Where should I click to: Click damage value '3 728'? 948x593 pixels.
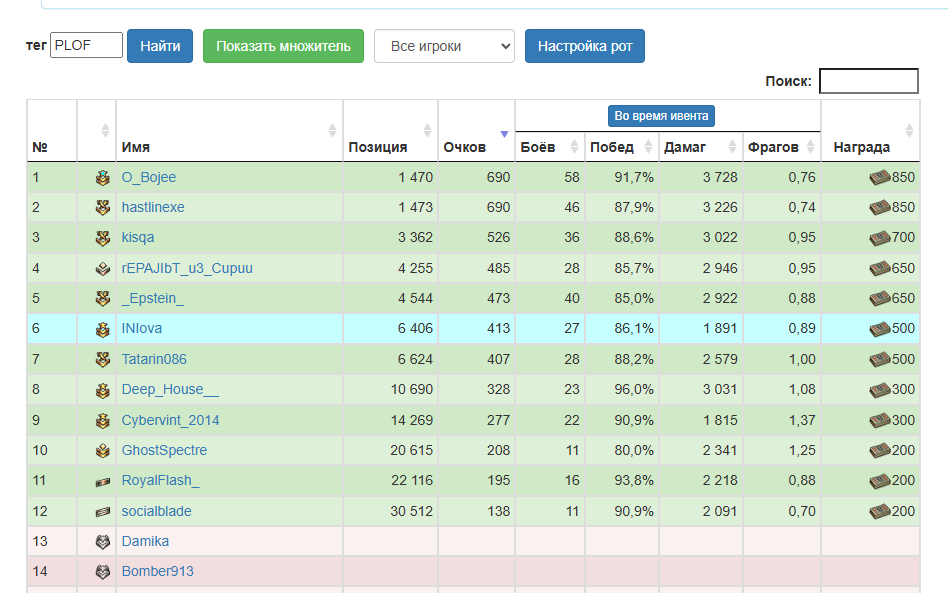click(720, 178)
